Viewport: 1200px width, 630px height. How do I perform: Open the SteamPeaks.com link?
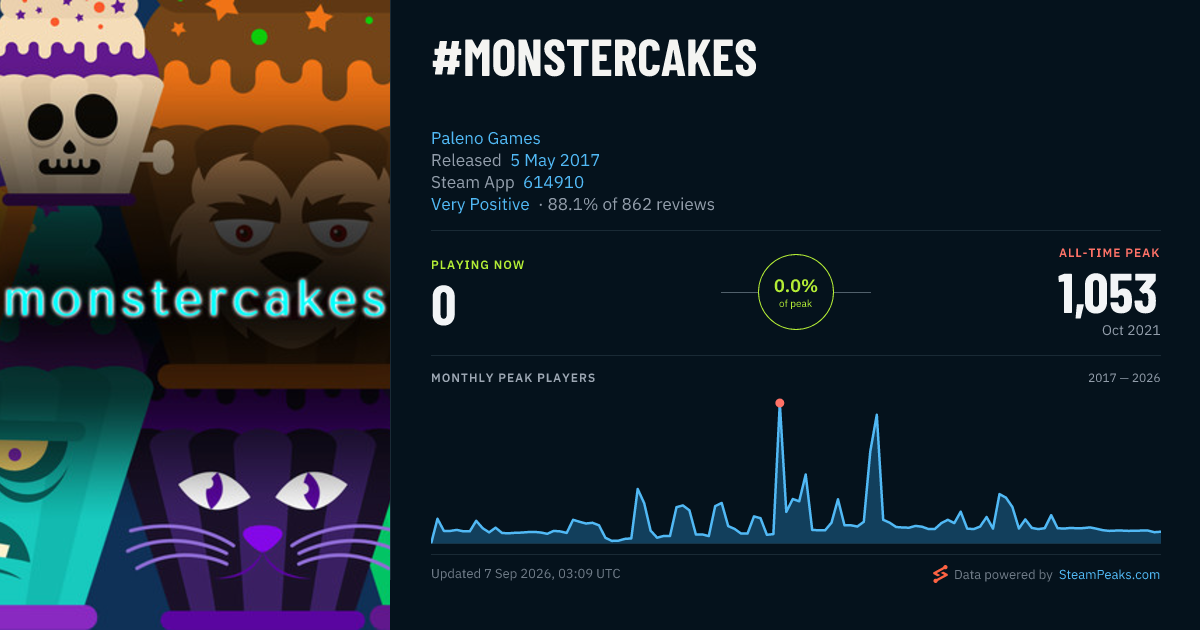coord(1109,575)
